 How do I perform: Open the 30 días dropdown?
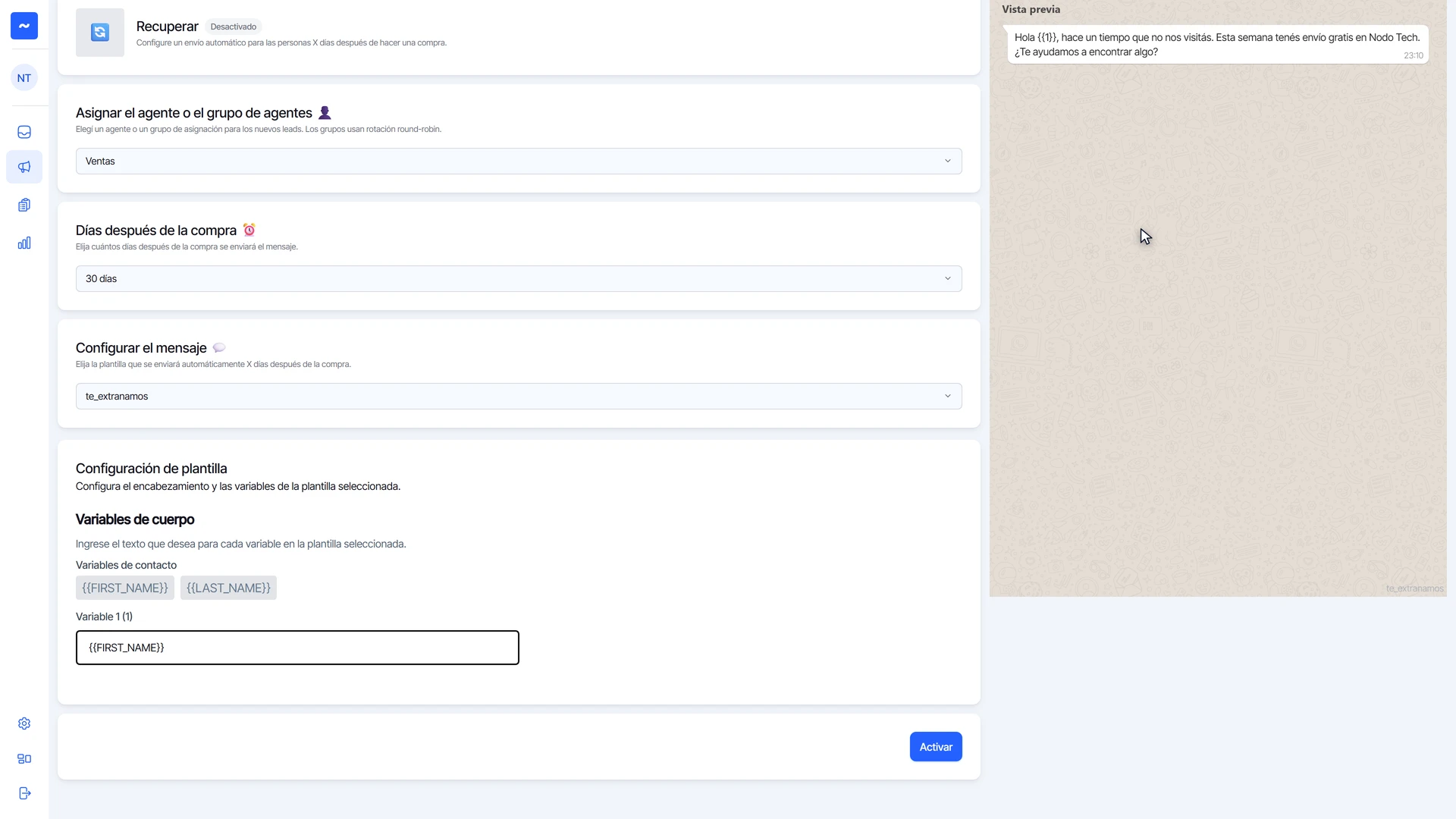click(x=519, y=278)
